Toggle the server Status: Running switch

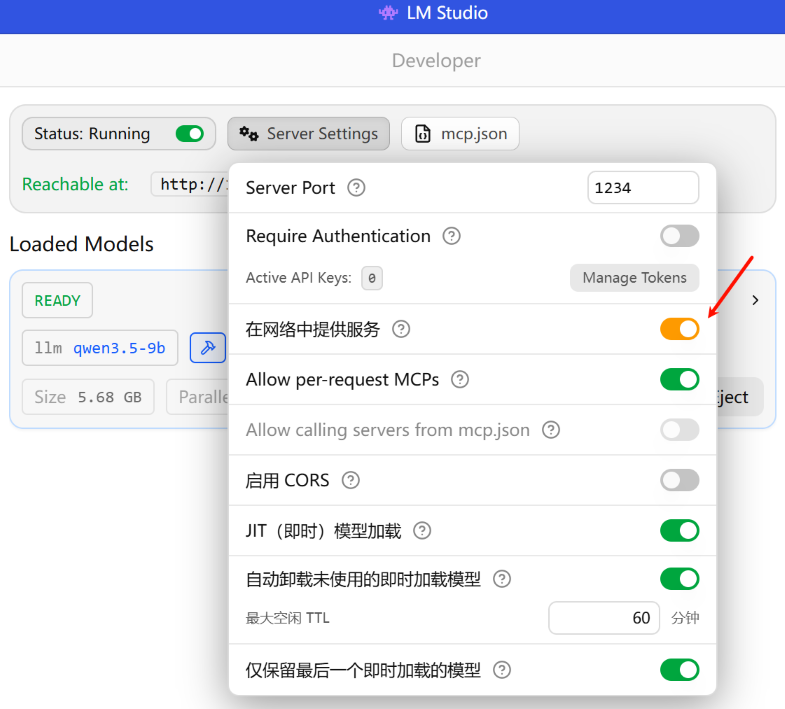coord(189,134)
